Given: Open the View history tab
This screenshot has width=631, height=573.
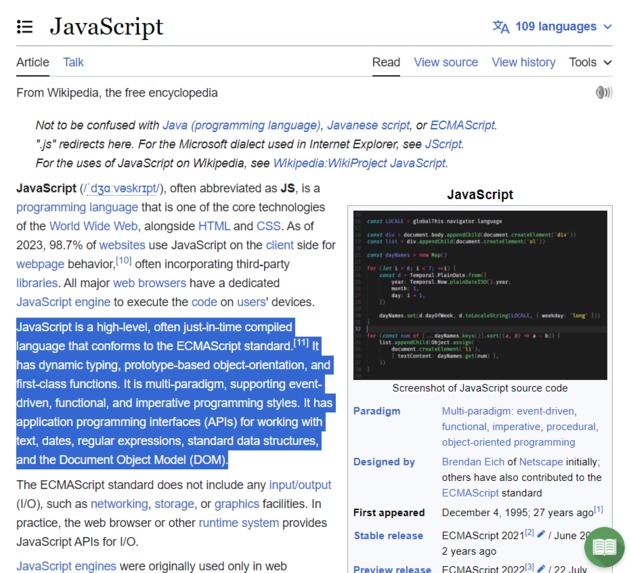Looking at the screenshot, I should [x=524, y=62].
